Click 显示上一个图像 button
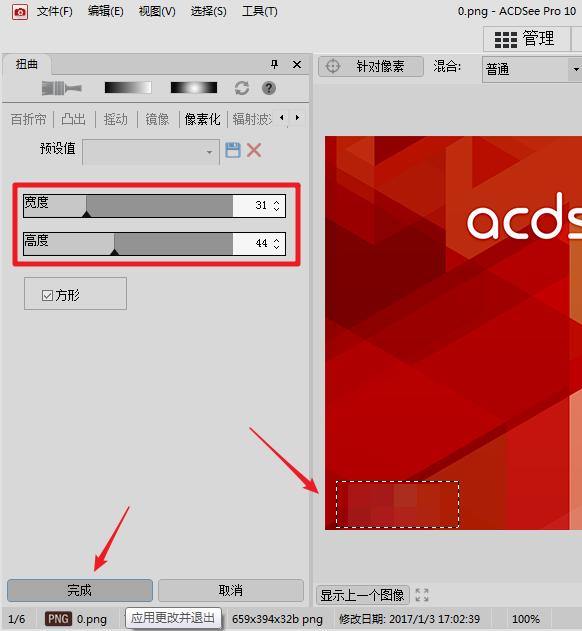Screen dimensions: 582x631 363,595
